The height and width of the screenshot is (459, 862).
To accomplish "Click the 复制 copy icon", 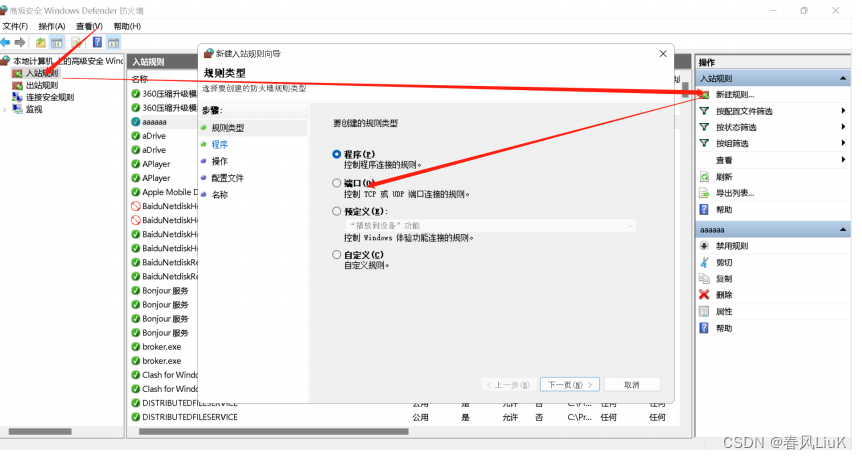I will point(704,279).
